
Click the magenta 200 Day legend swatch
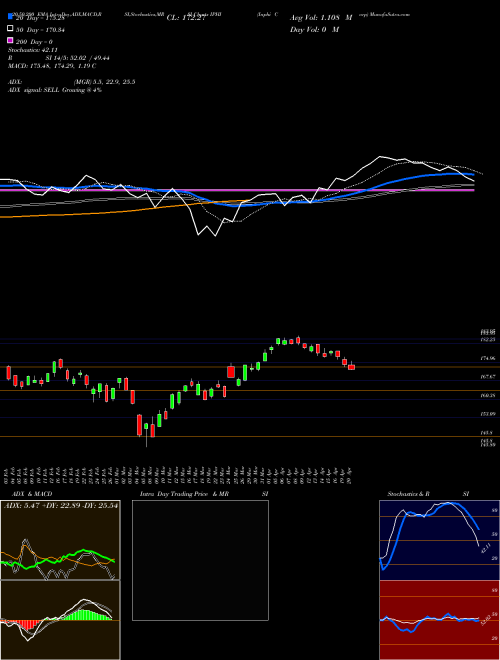click(x=10, y=41)
